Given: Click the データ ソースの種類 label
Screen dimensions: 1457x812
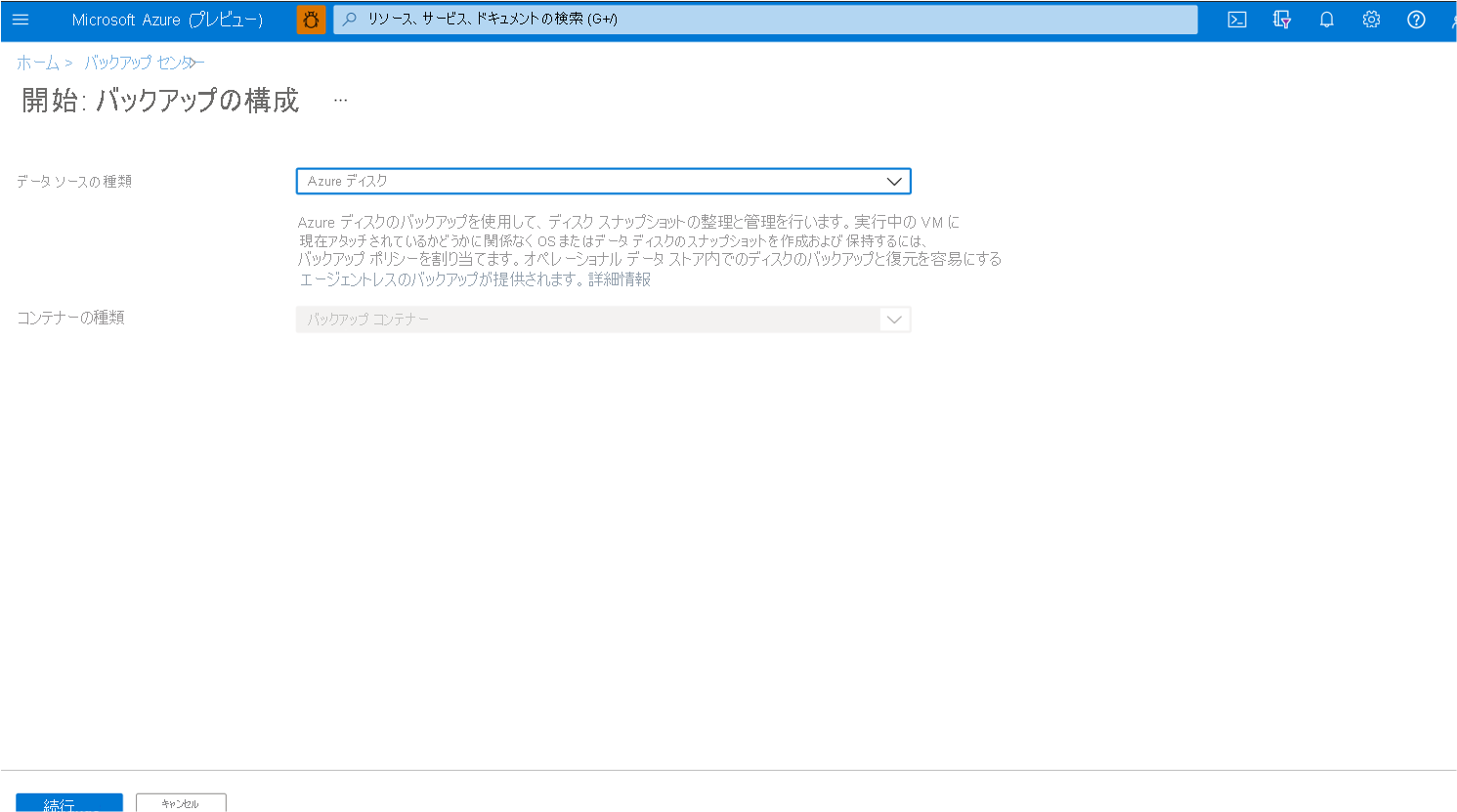Looking at the screenshot, I should [x=74, y=182].
